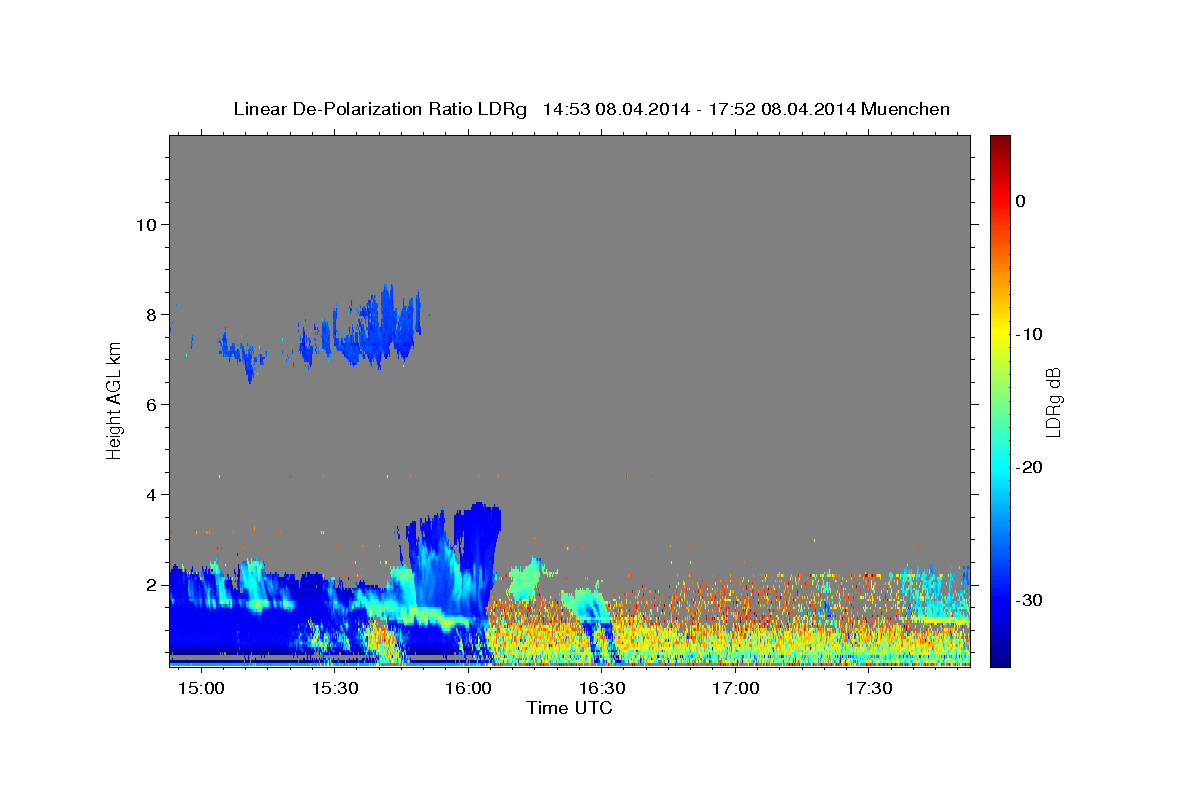Click the colorbar label -10
The height and width of the screenshot is (800, 1200).
(x=1029, y=334)
